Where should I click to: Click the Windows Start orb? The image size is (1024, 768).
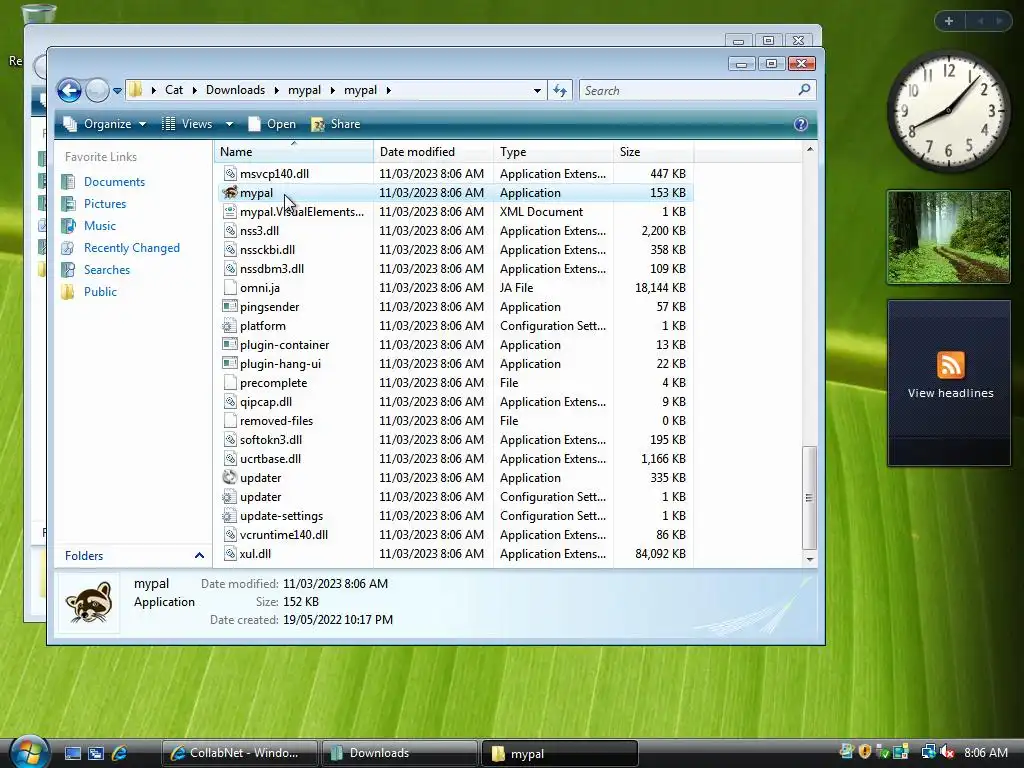[x=29, y=751]
